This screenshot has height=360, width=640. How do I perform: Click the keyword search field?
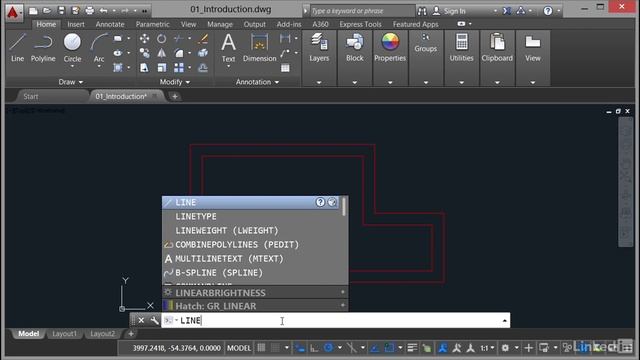362,11
